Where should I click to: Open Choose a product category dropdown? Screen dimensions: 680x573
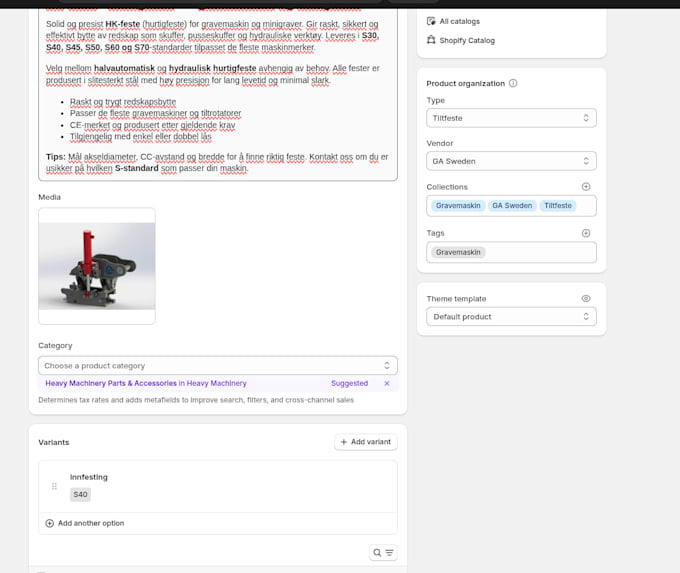(x=218, y=366)
